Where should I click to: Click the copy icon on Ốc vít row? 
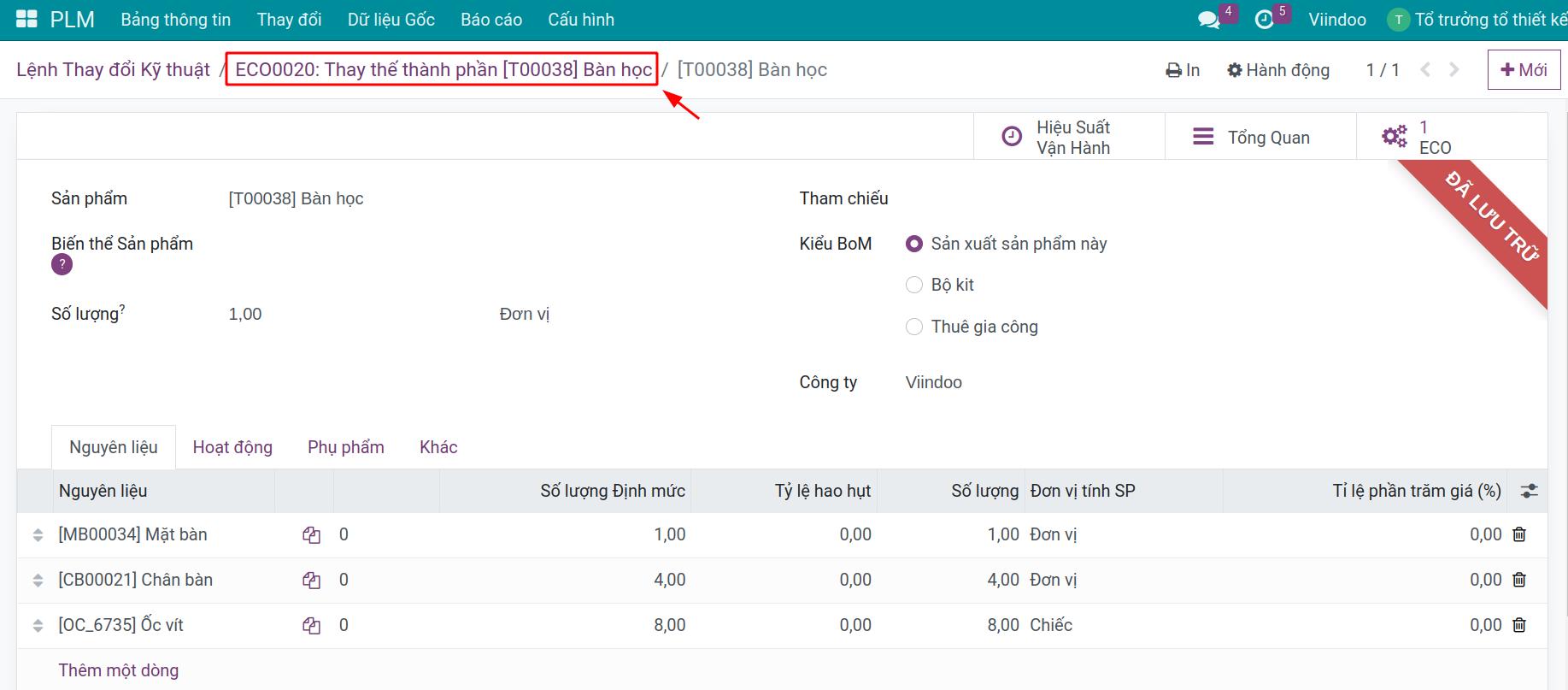311,626
